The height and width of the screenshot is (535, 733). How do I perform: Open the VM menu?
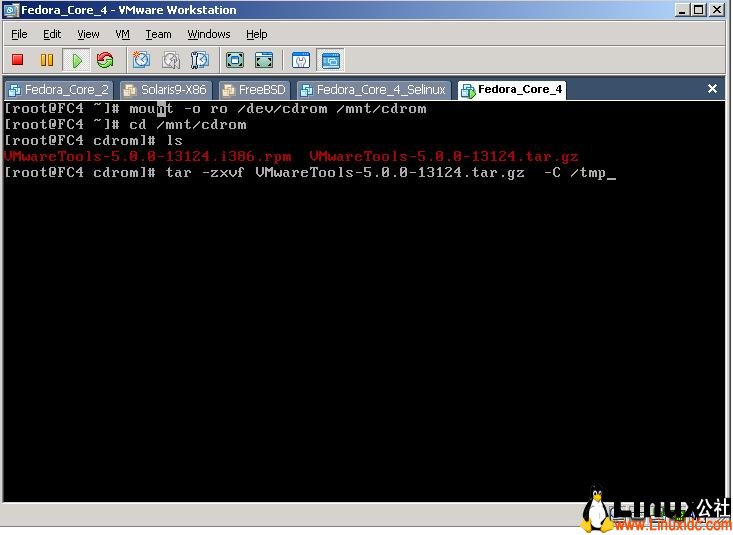[122, 34]
